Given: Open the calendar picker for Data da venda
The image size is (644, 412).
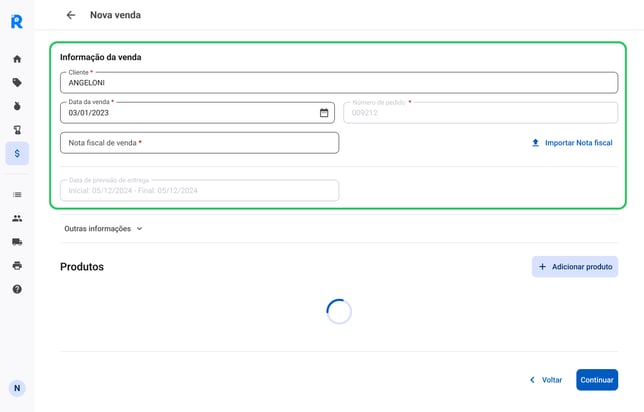Looking at the screenshot, I should click(x=324, y=113).
